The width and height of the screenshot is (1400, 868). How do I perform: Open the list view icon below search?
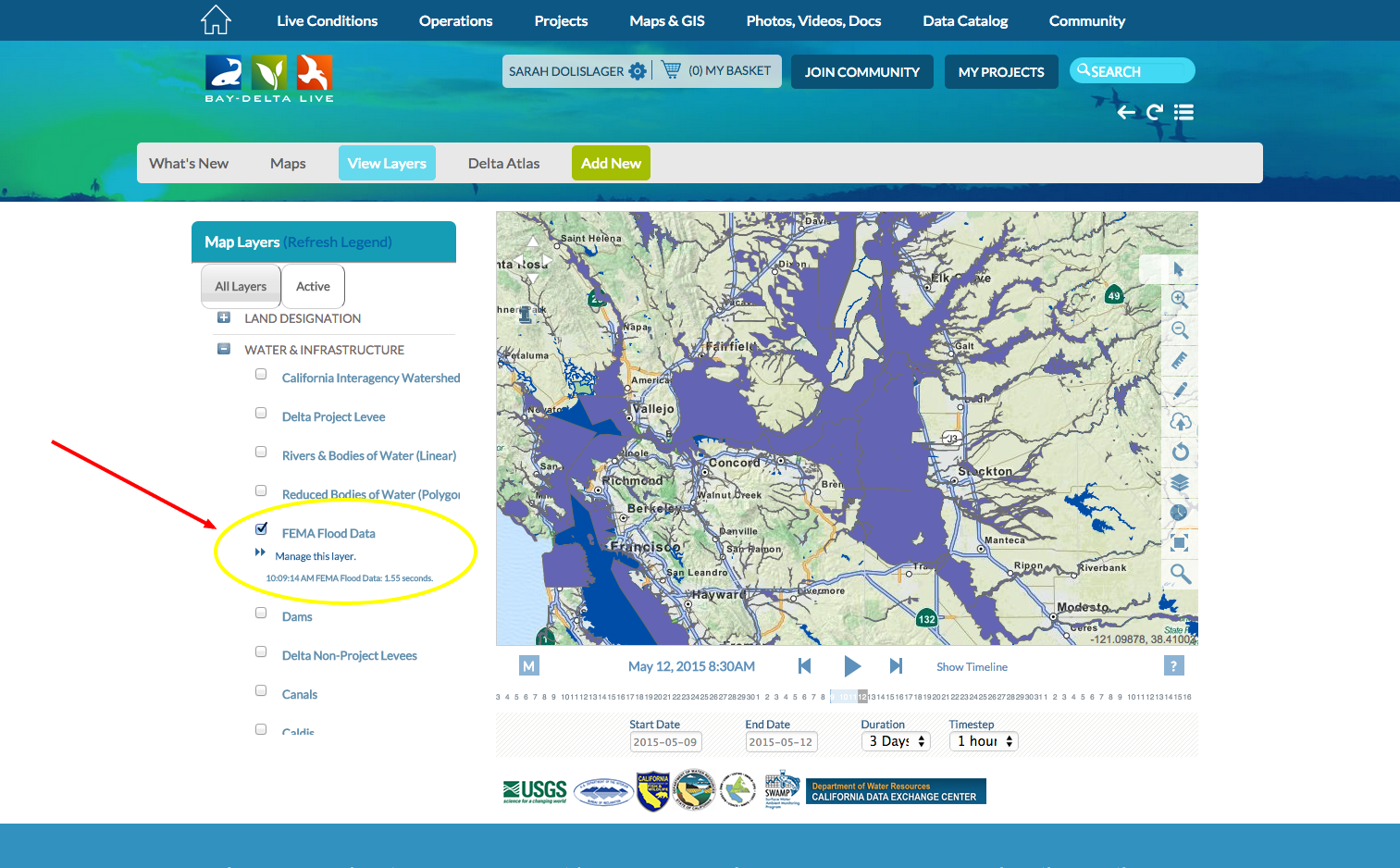[x=1183, y=112]
